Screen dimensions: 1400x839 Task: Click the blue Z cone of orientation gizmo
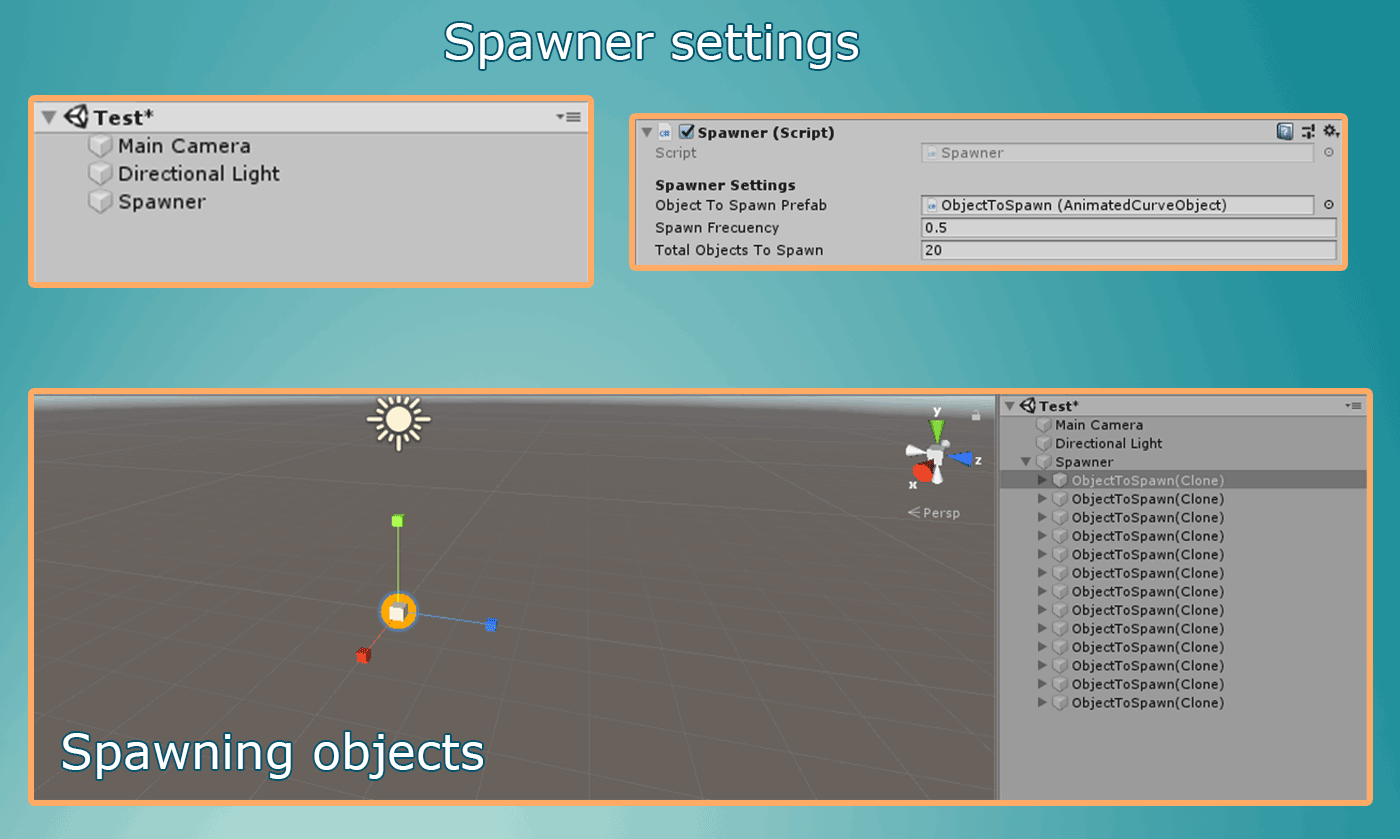[x=962, y=459]
